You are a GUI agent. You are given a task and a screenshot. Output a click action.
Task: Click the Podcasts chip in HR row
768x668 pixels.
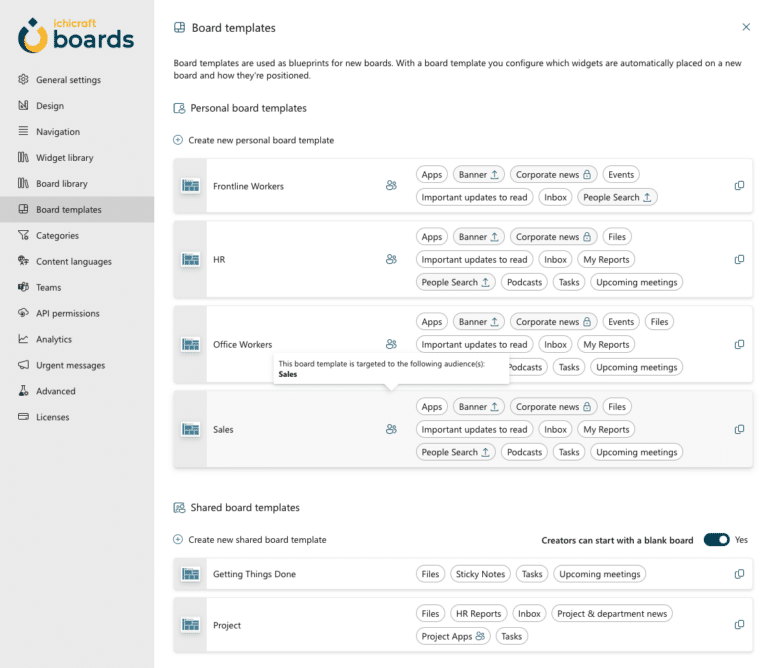point(524,283)
